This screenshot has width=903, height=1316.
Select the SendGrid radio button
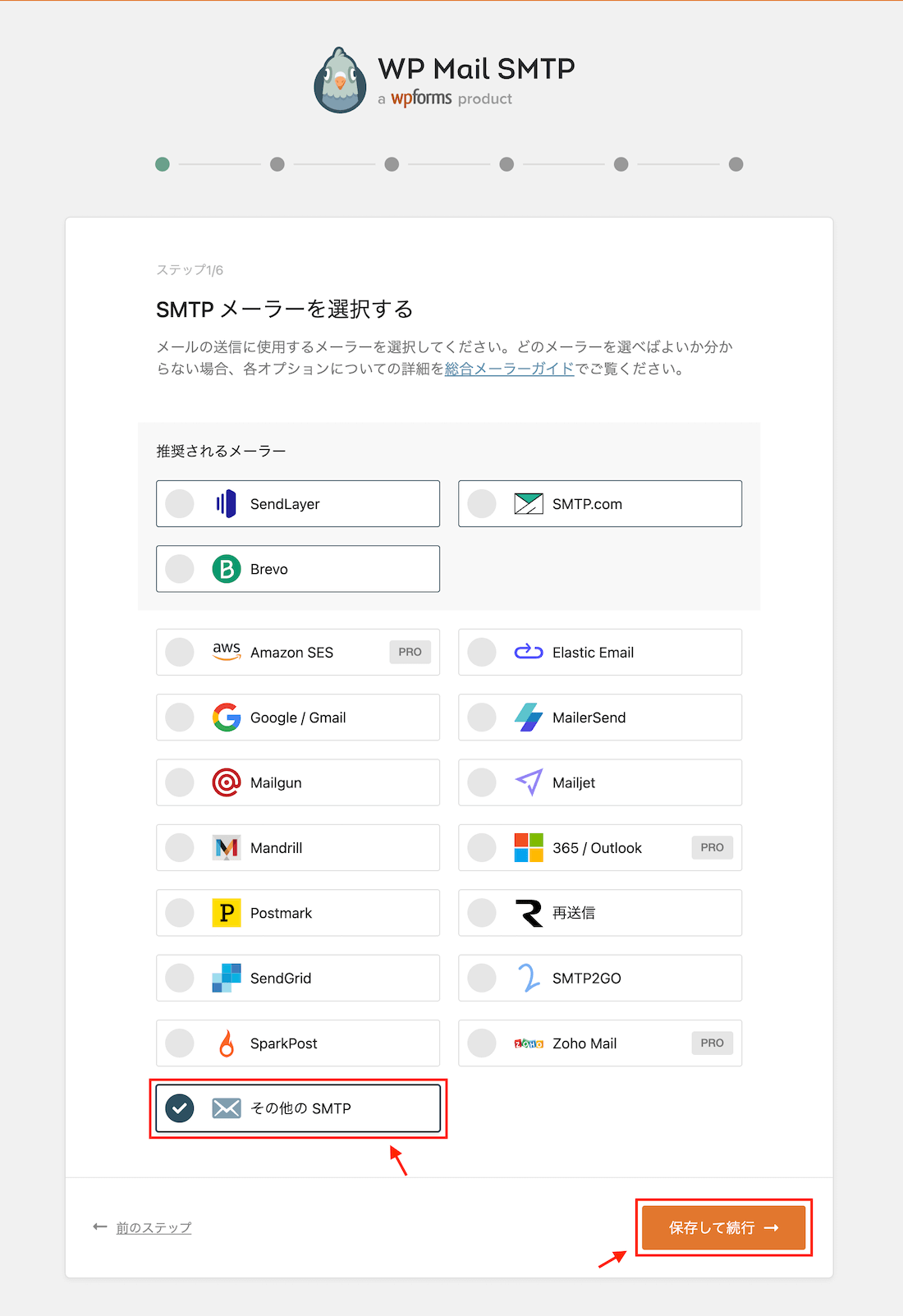tap(180, 978)
